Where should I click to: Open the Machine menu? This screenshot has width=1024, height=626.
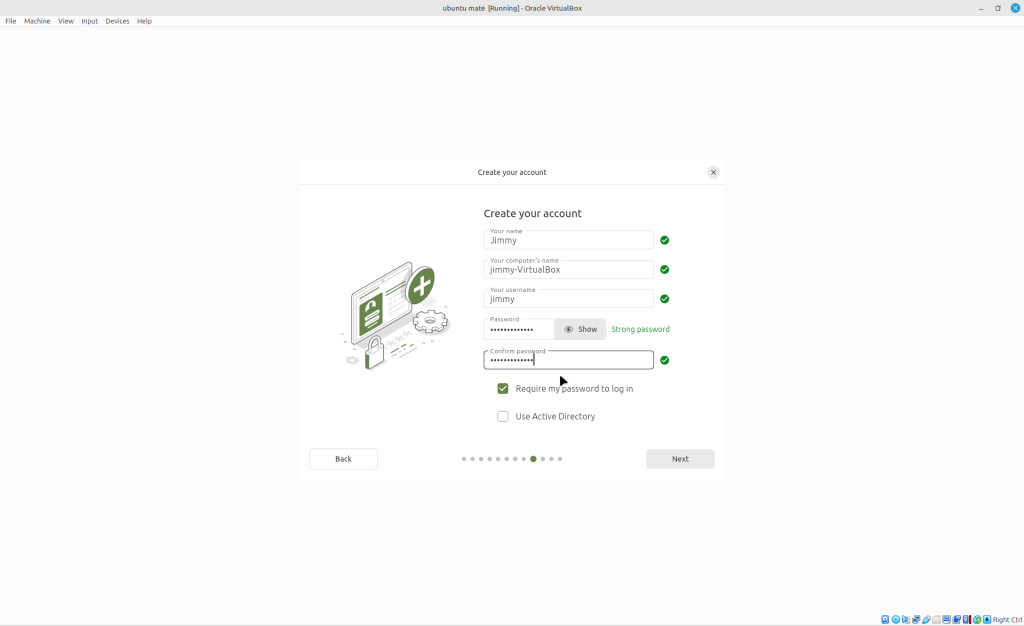tap(37, 21)
